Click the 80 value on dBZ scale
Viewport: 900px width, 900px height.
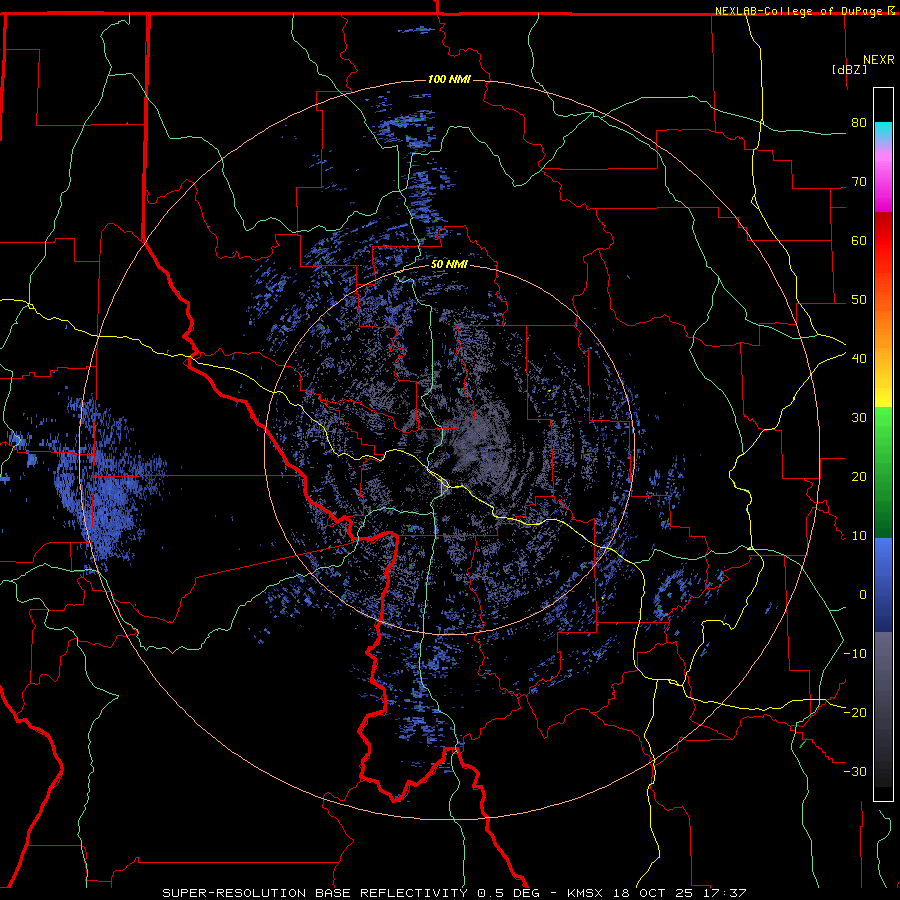(x=859, y=123)
